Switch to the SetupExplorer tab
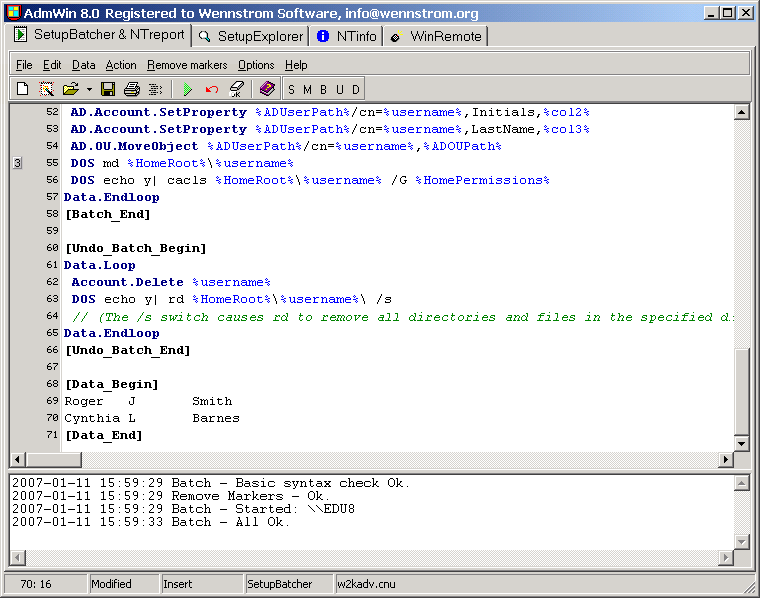The height and width of the screenshot is (598, 760). pyautogui.click(x=250, y=36)
